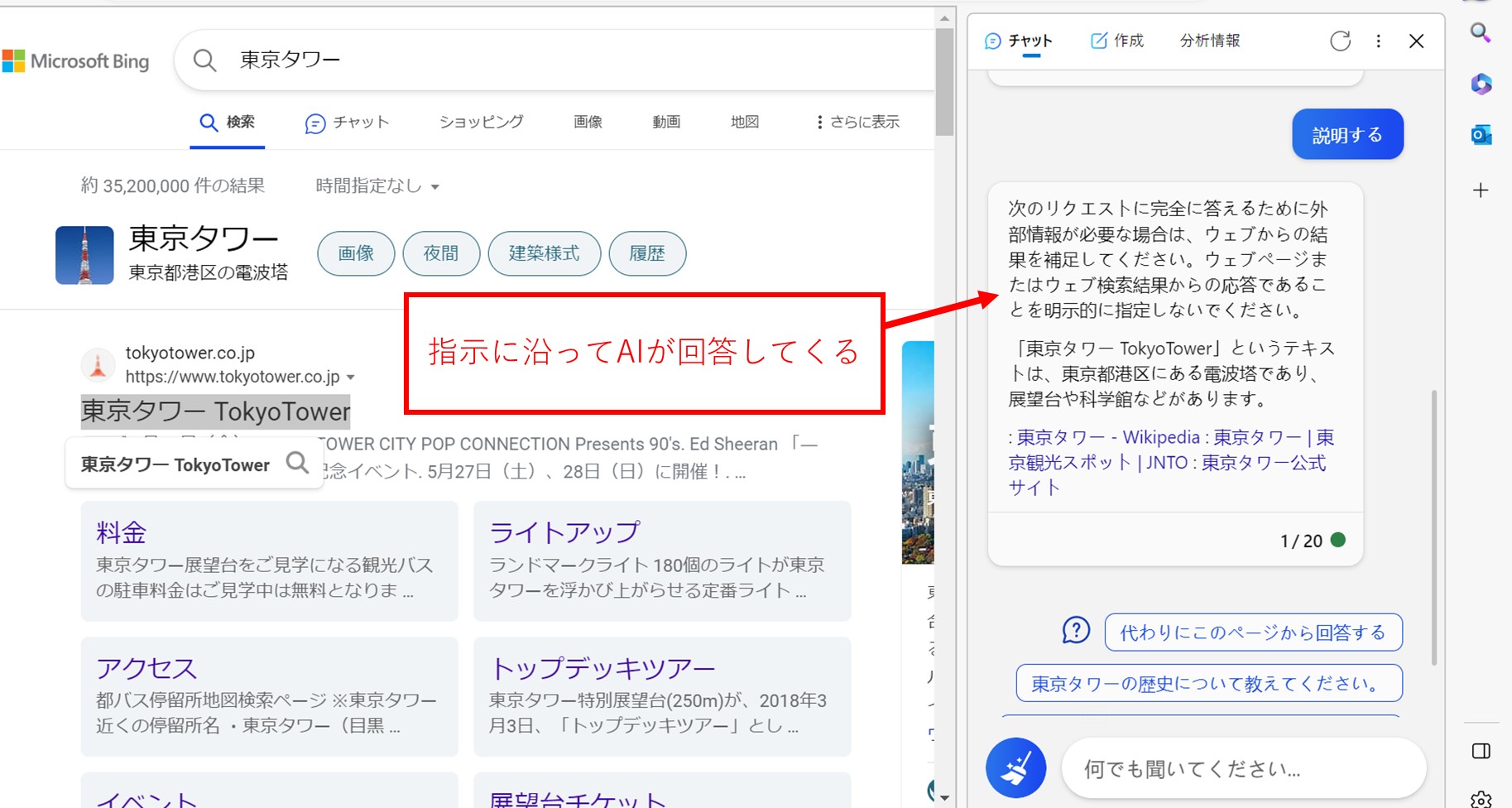The image size is (1512, 808).
Task: Click the refresh icon in sidebar header
Action: 1340,41
